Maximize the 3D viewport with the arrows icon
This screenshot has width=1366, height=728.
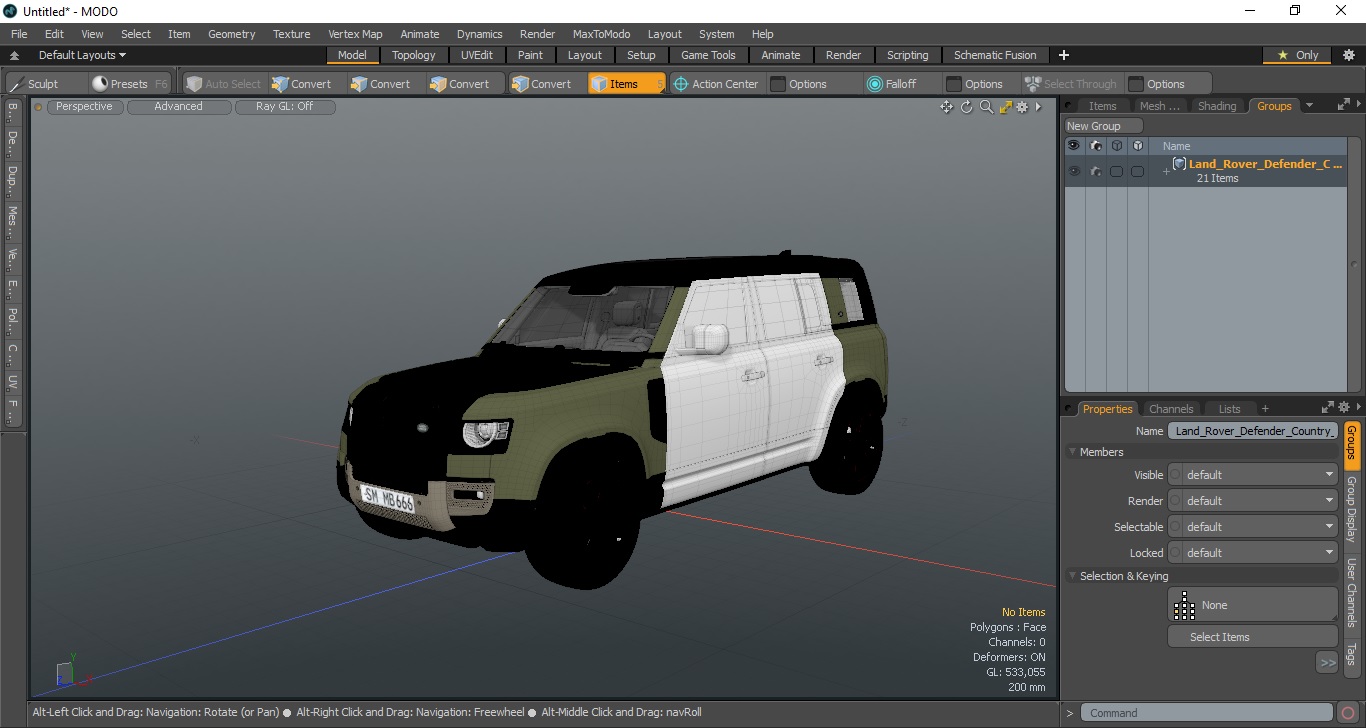pos(1006,107)
